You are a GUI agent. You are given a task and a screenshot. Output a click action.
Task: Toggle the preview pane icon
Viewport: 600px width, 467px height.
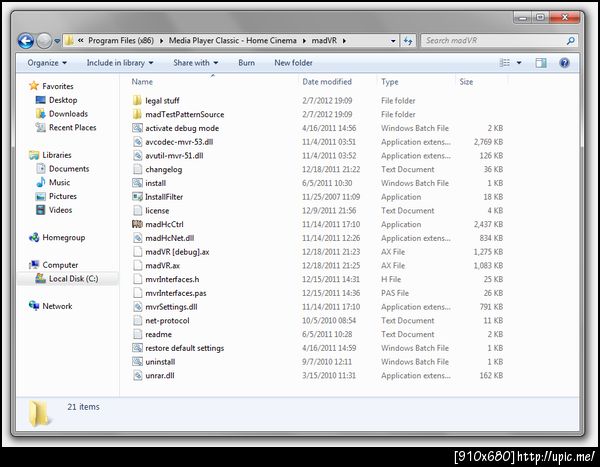(541, 63)
